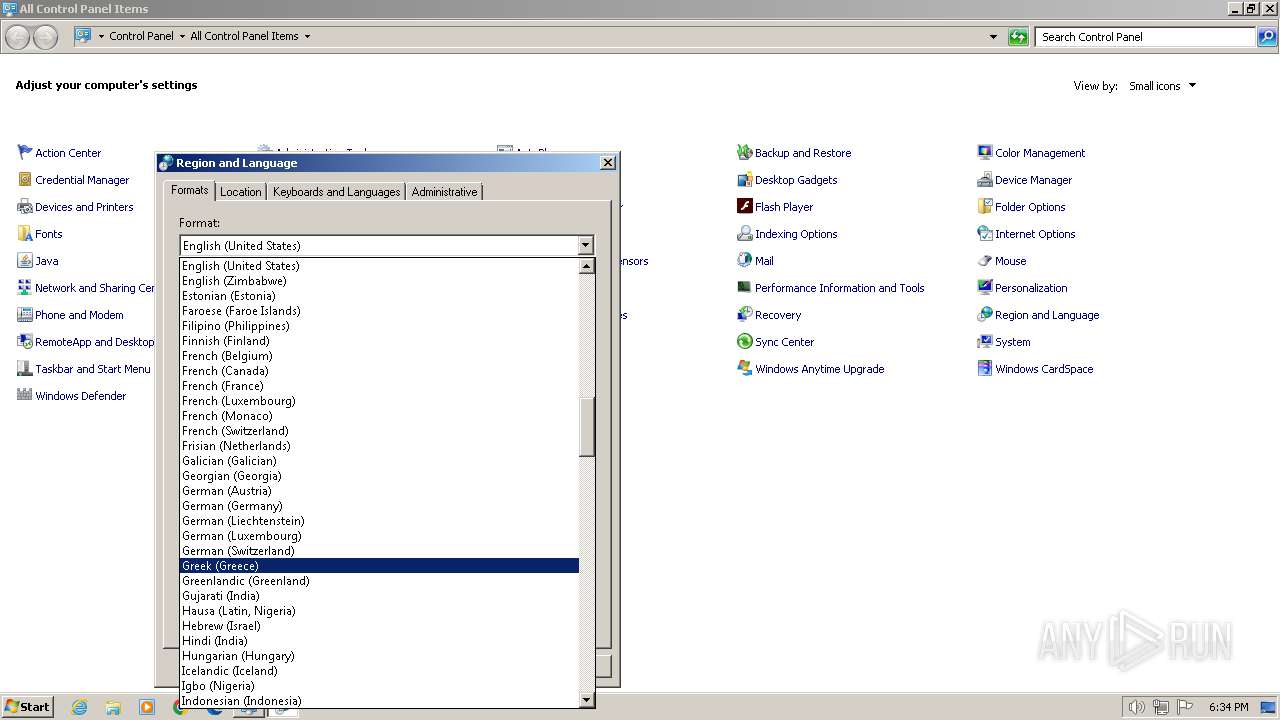This screenshot has width=1280, height=720.
Task: Select the Formats tab
Action: click(x=189, y=190)
